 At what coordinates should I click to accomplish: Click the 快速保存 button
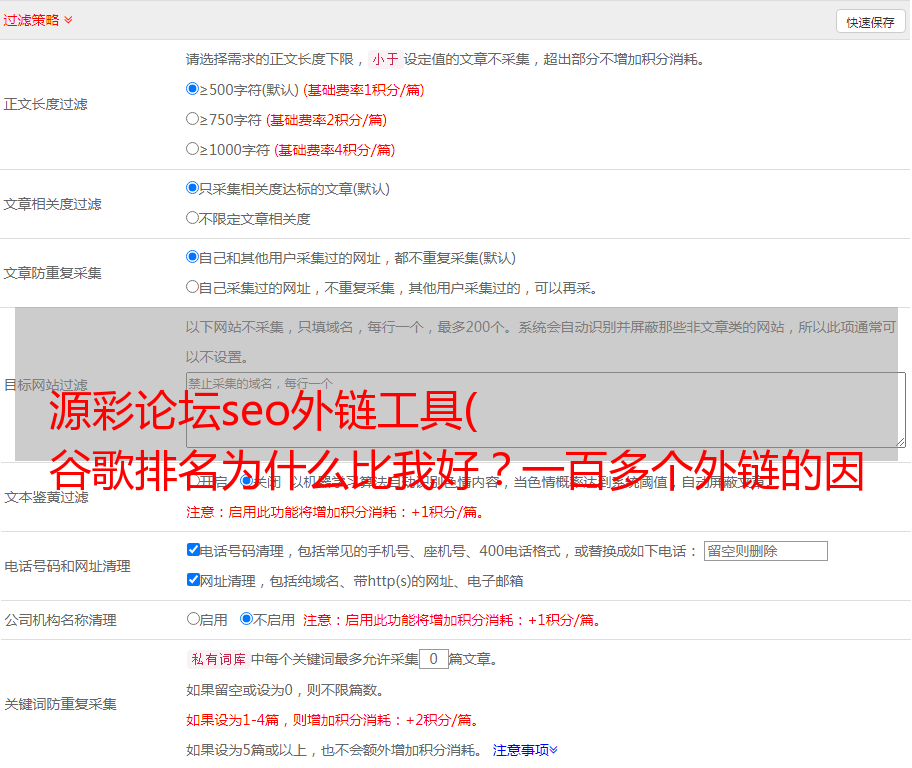pyautogui.click(x=870, y=22)
